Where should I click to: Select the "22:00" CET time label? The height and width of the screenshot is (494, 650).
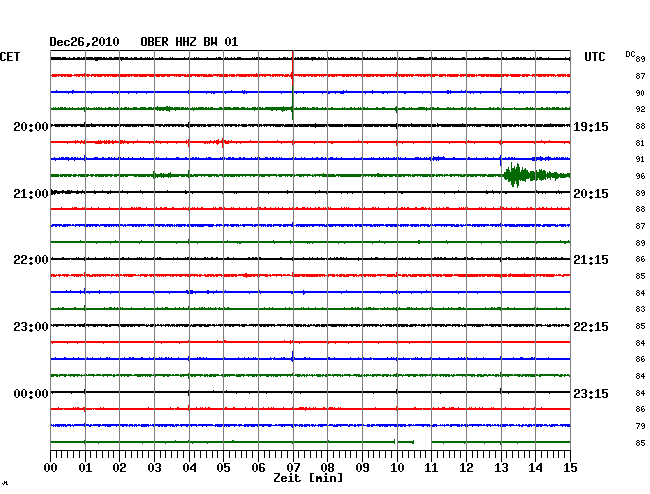point(31,260)
